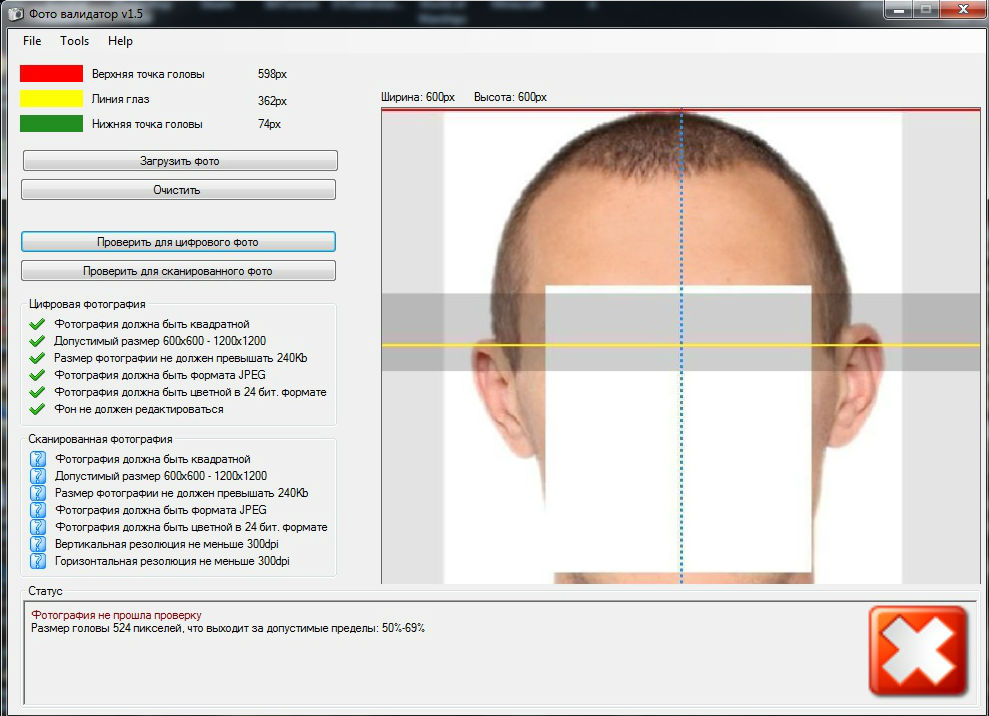Click the 'Линия глаз' label
Image resolution: width=989 pixels, height=716 pixels.
tap(120, 99)
